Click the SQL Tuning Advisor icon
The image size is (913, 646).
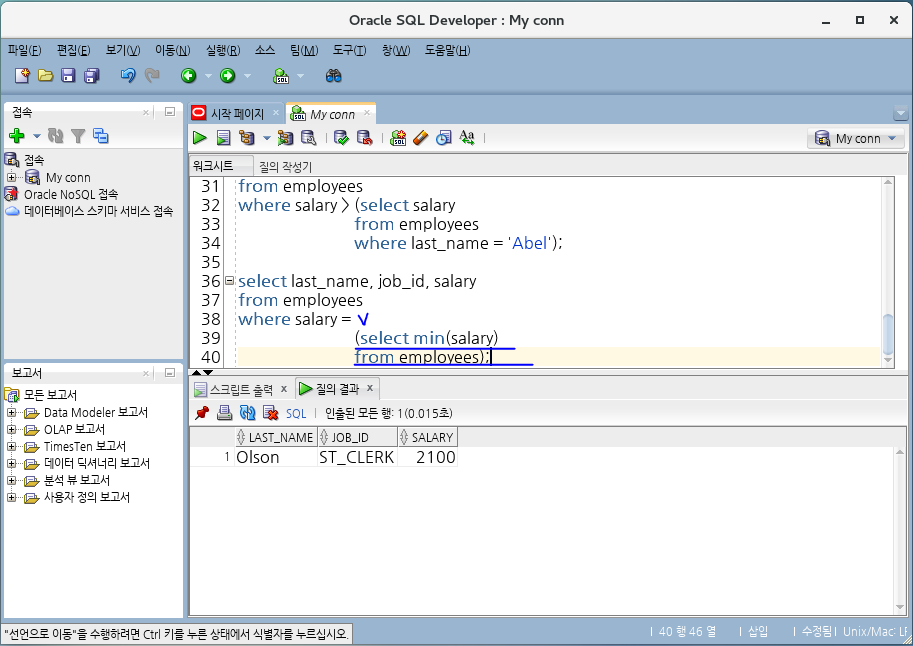point(309,137)
